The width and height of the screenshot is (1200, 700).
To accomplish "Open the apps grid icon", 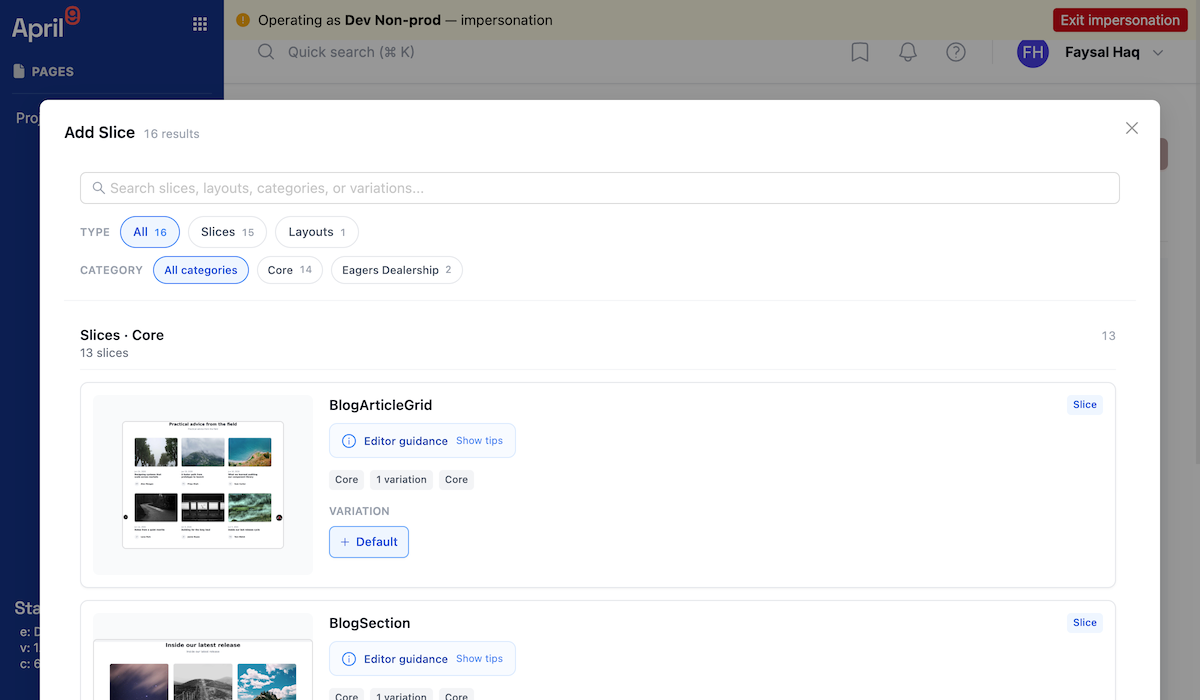I will [200, 24].
